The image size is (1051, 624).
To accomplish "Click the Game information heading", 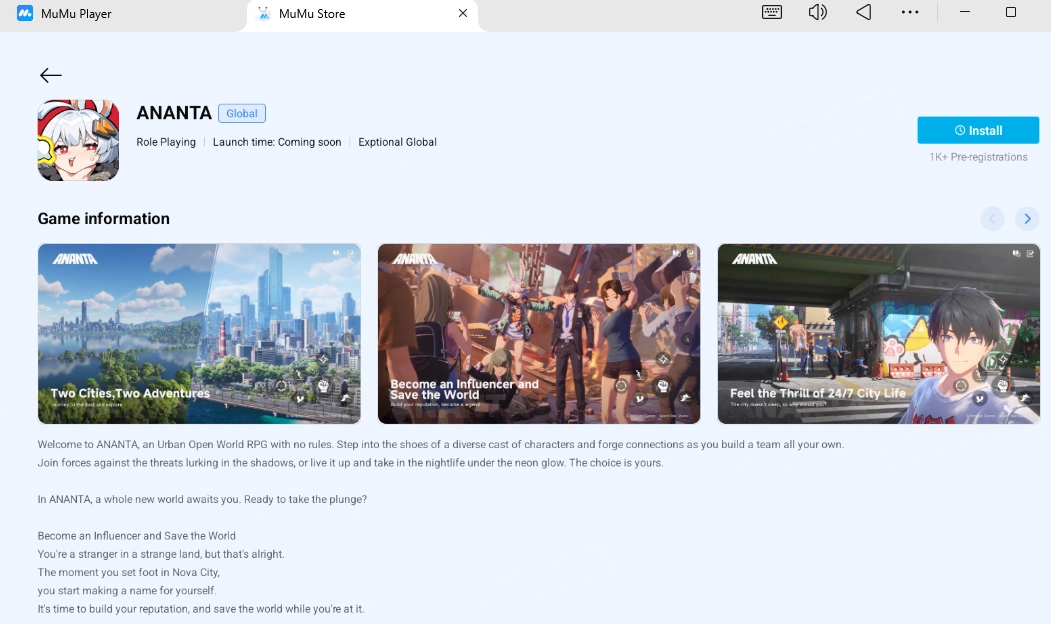I will pos(104,219).
